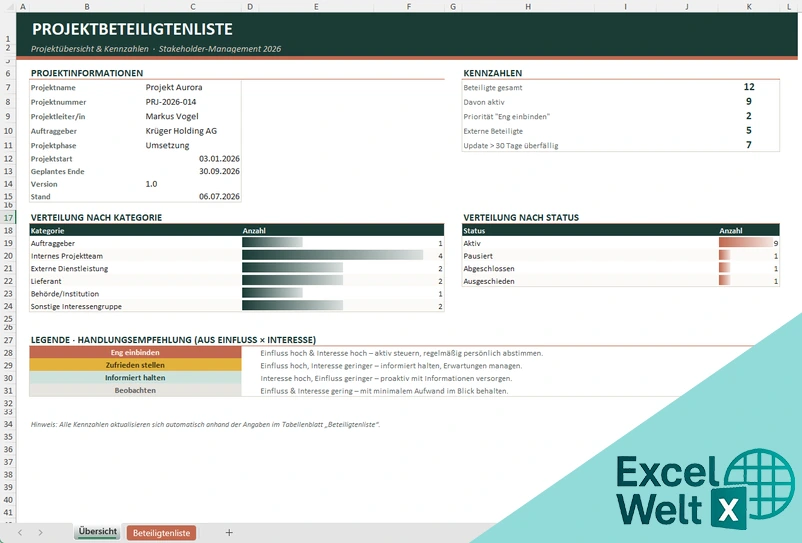Select the project number 'PRJ-2026-014'
Viewport: 802px width, 543px height.
pos(171,102)
